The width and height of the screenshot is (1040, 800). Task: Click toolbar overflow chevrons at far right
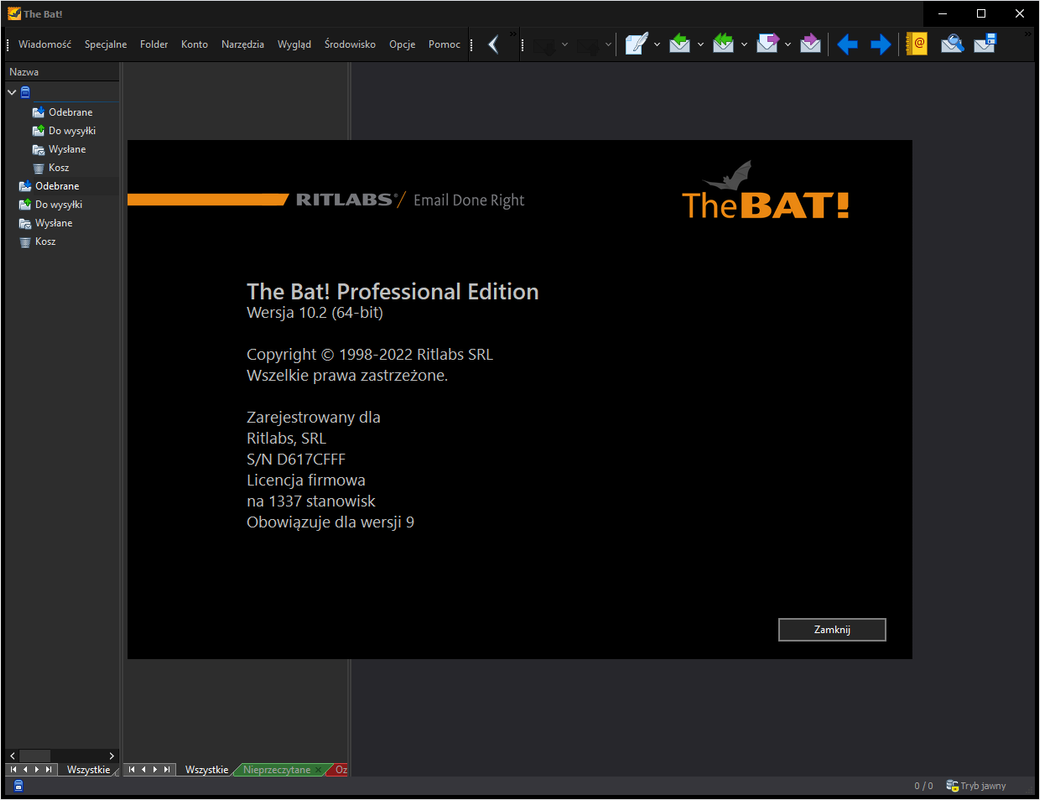[1029, 33]
